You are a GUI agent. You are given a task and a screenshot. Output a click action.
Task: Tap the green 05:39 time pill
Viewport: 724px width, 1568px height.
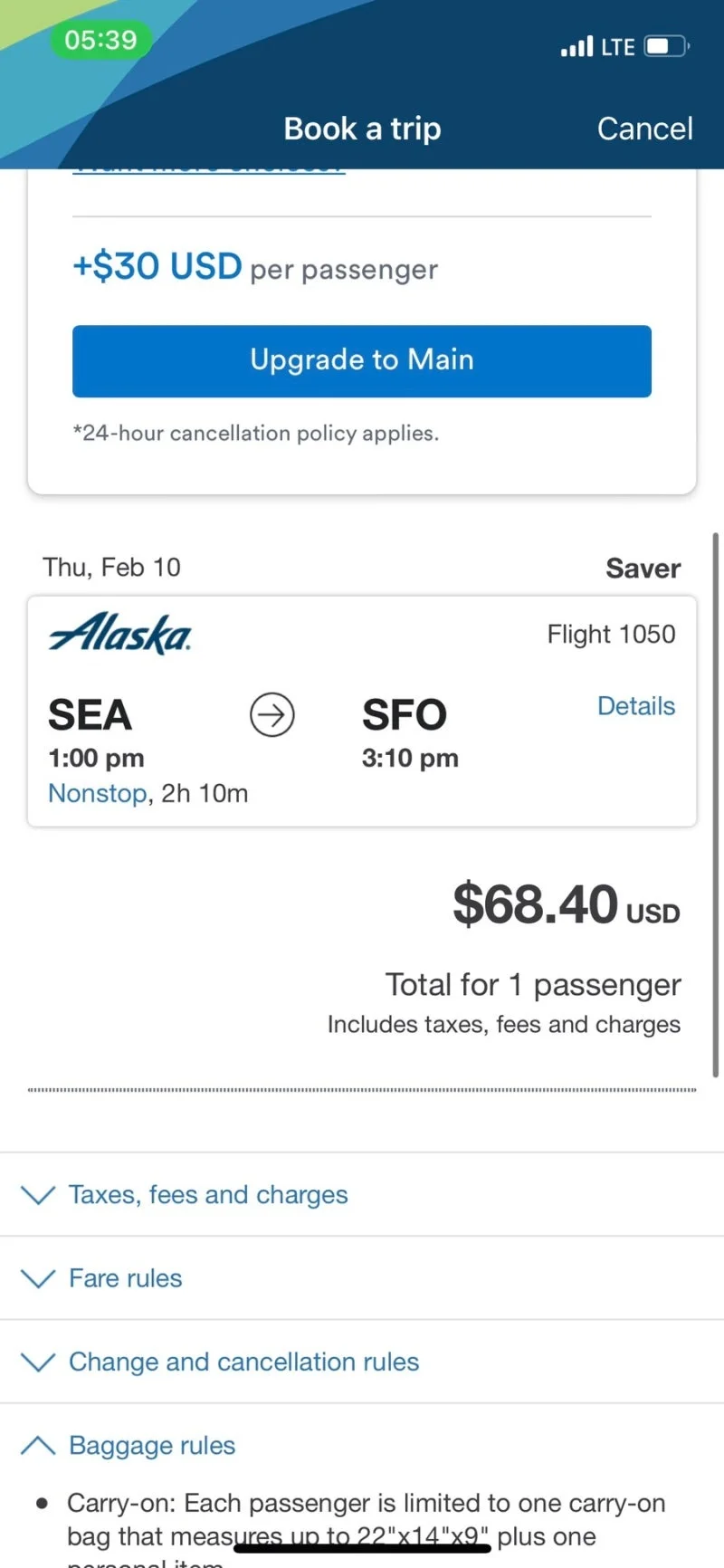point(100,40)
